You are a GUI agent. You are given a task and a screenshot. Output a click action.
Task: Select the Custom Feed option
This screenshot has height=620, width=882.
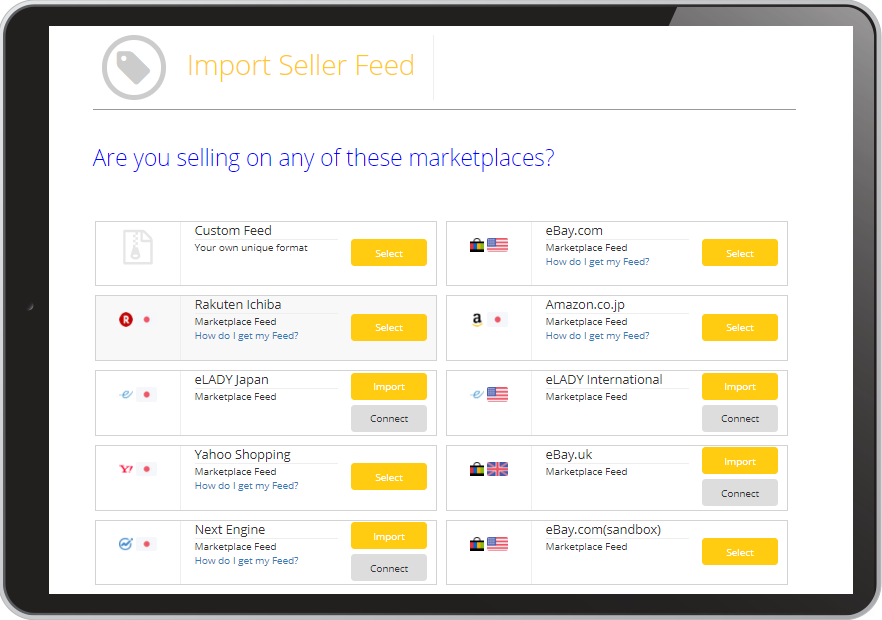pyautogui.click(x=389, y=253)
